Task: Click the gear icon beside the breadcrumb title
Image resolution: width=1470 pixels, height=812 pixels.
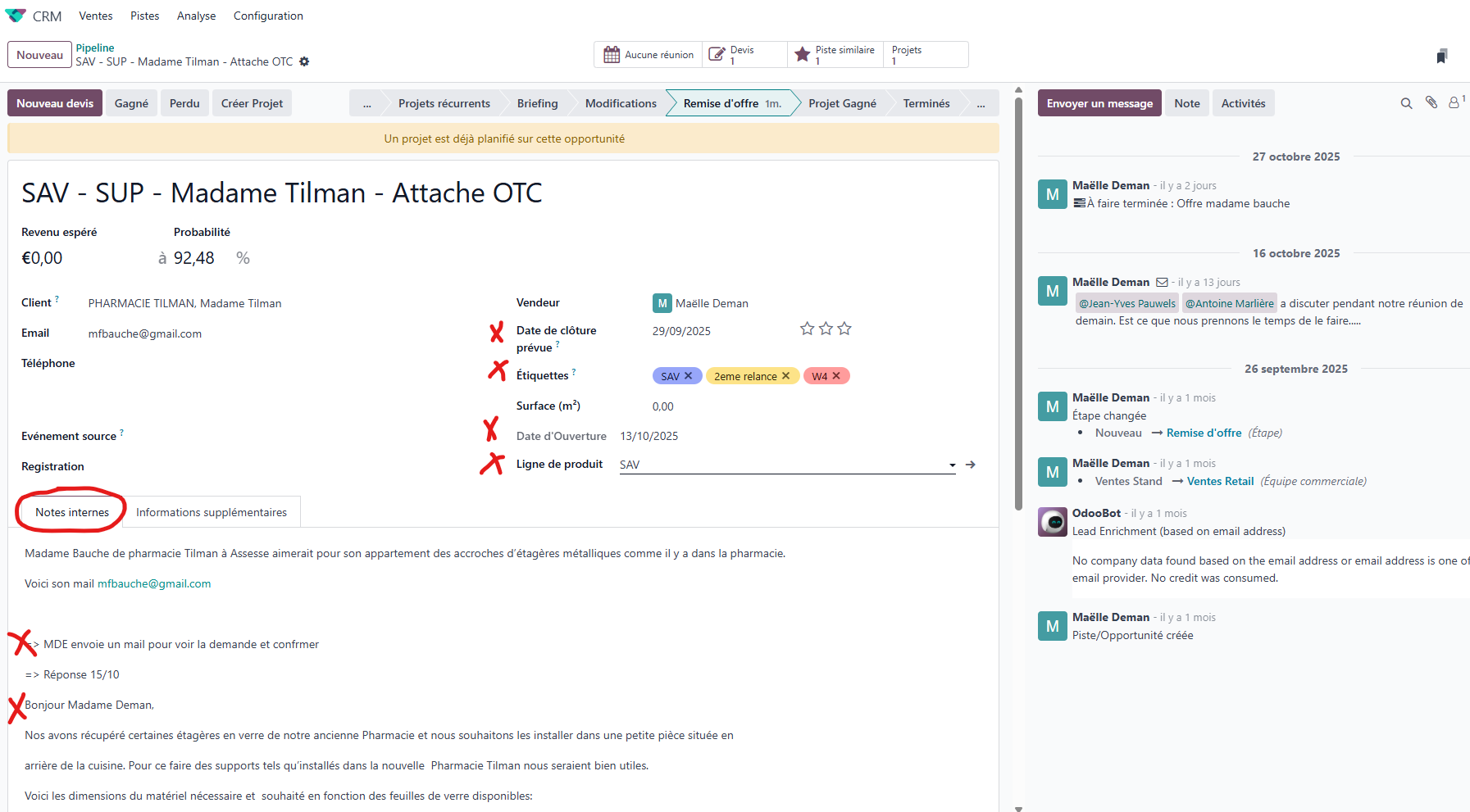Action: point(304,61)
